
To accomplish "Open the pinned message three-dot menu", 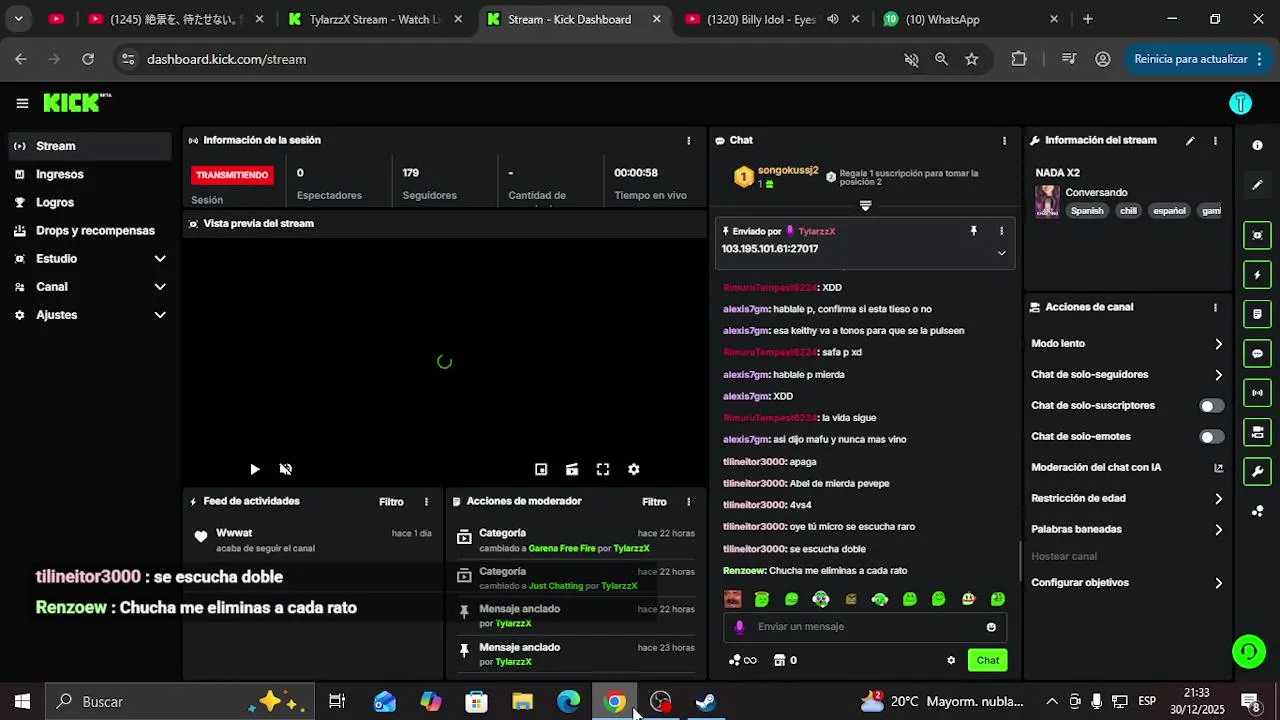I will coord(1001,231).
